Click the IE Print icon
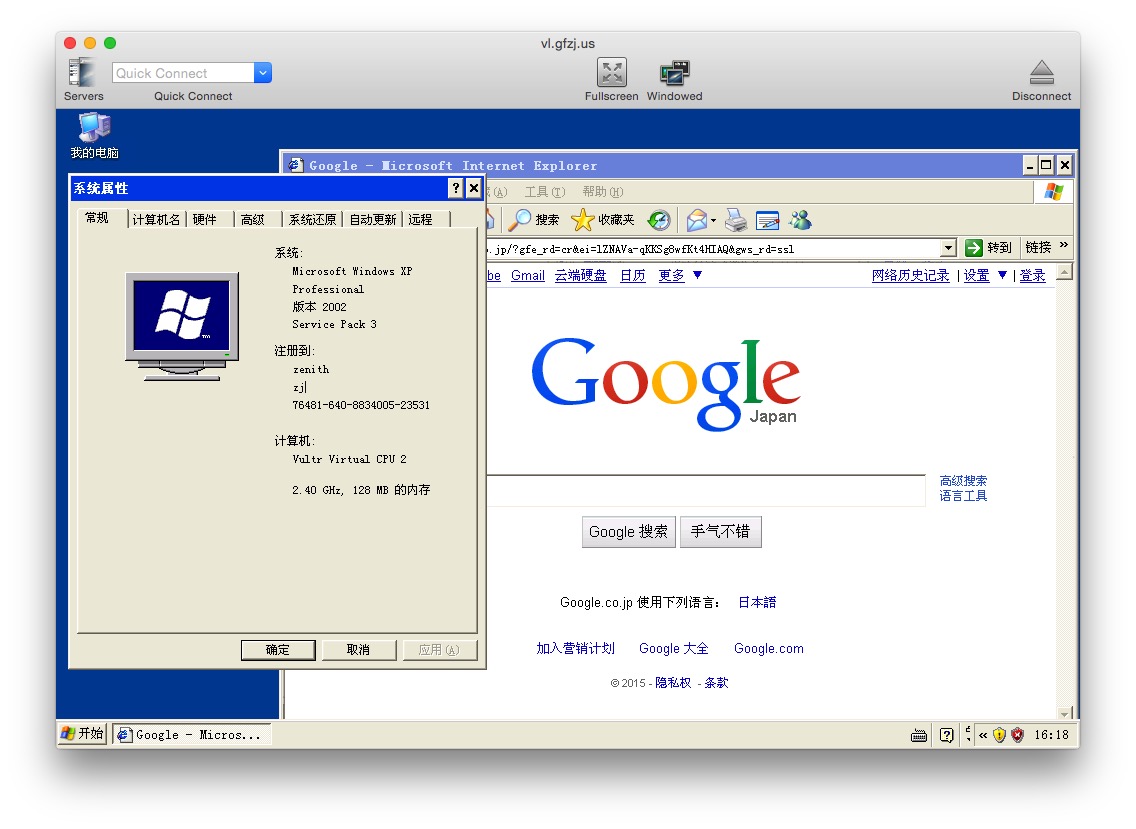The height and width of the screenshot is (829, 1136). pyautogui.click(x=736, y=220)
